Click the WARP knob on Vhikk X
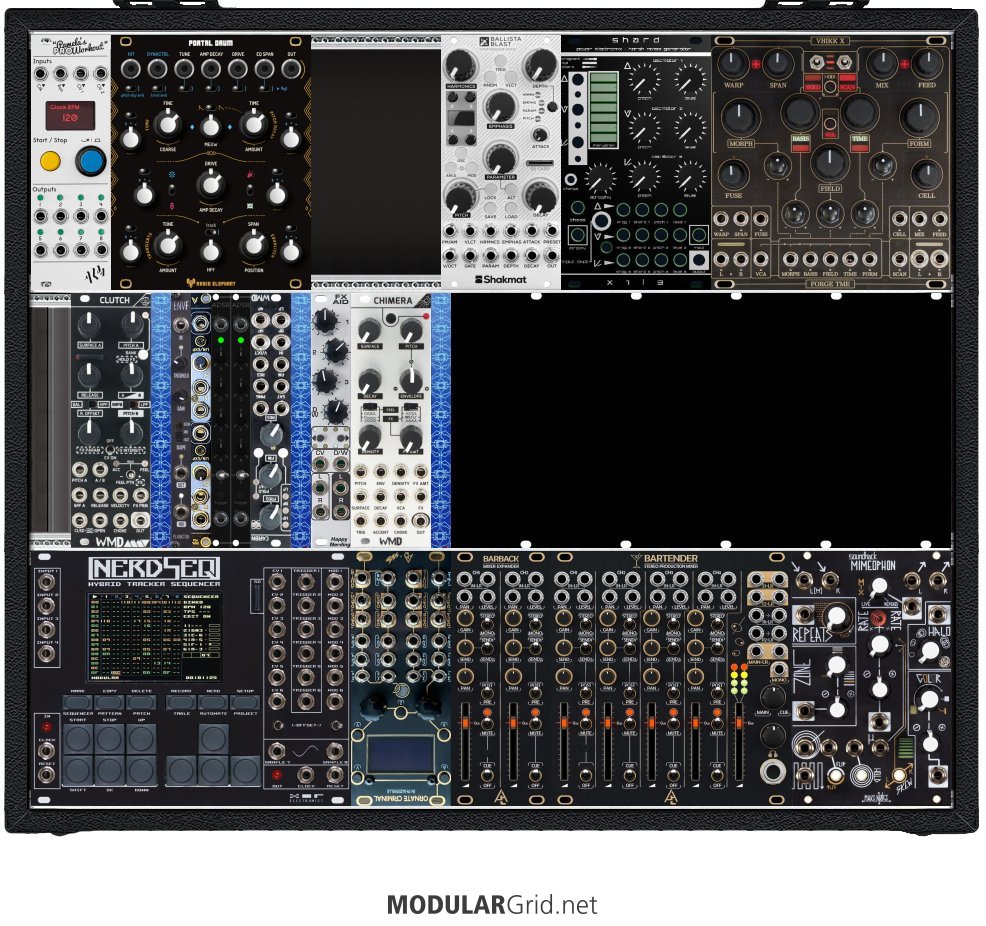The height and width of the screenshot is (926, 986). (x=733, y=63)
